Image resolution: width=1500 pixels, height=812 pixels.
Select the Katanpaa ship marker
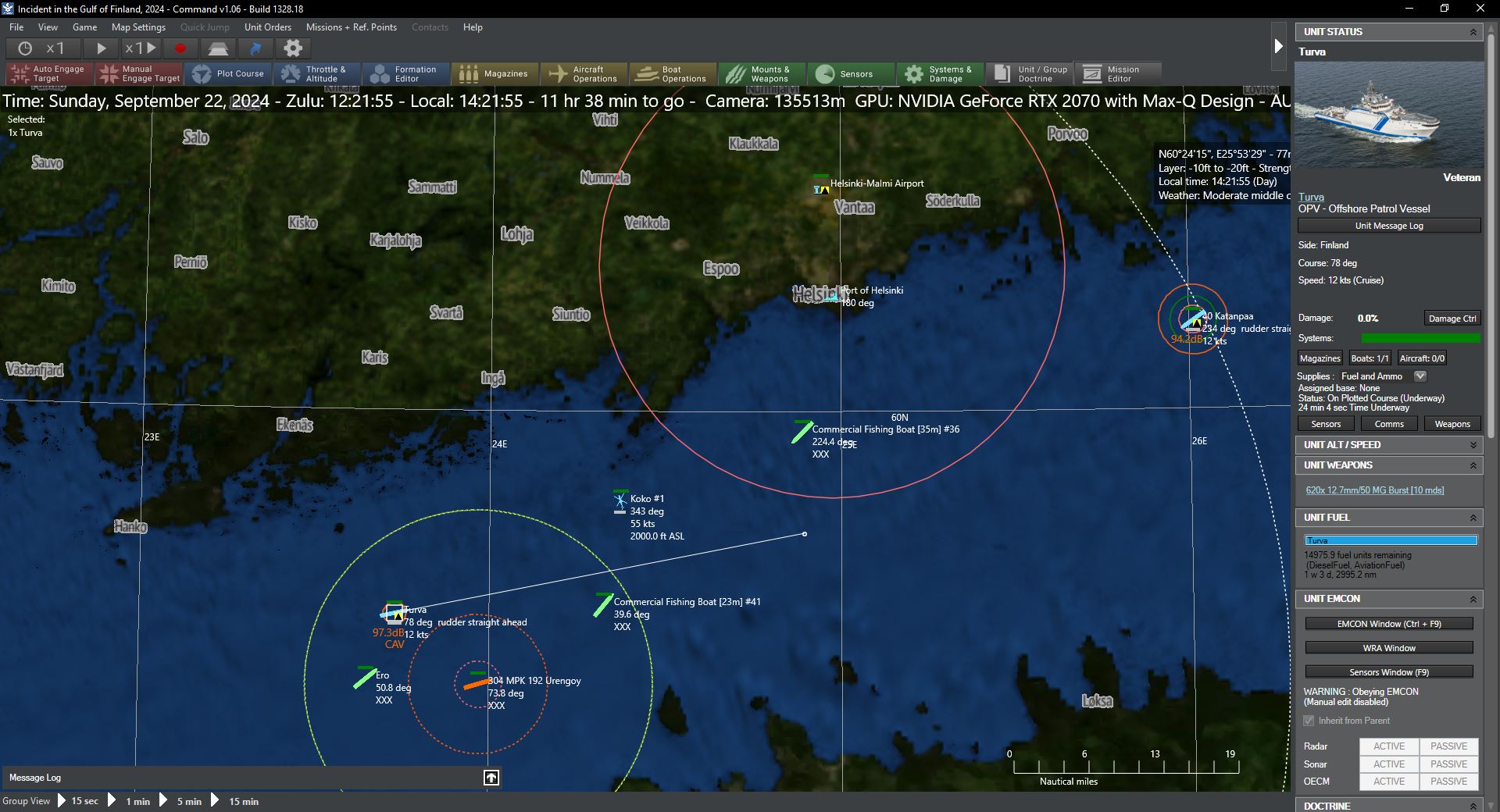(1192, 319)
